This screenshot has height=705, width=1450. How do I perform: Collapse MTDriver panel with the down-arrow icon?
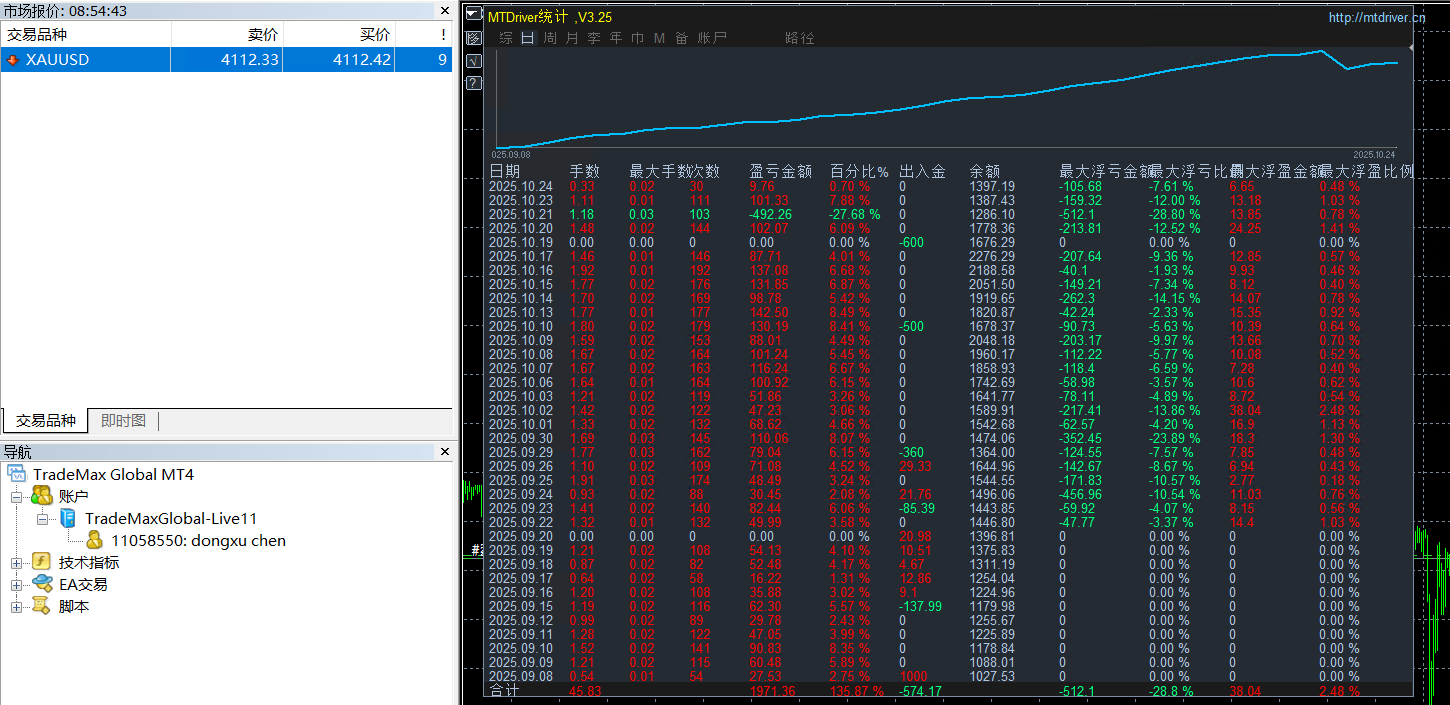point(474,14)
